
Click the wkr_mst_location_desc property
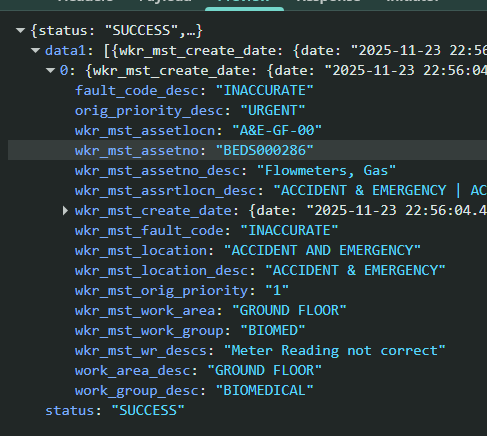point(161,271)
